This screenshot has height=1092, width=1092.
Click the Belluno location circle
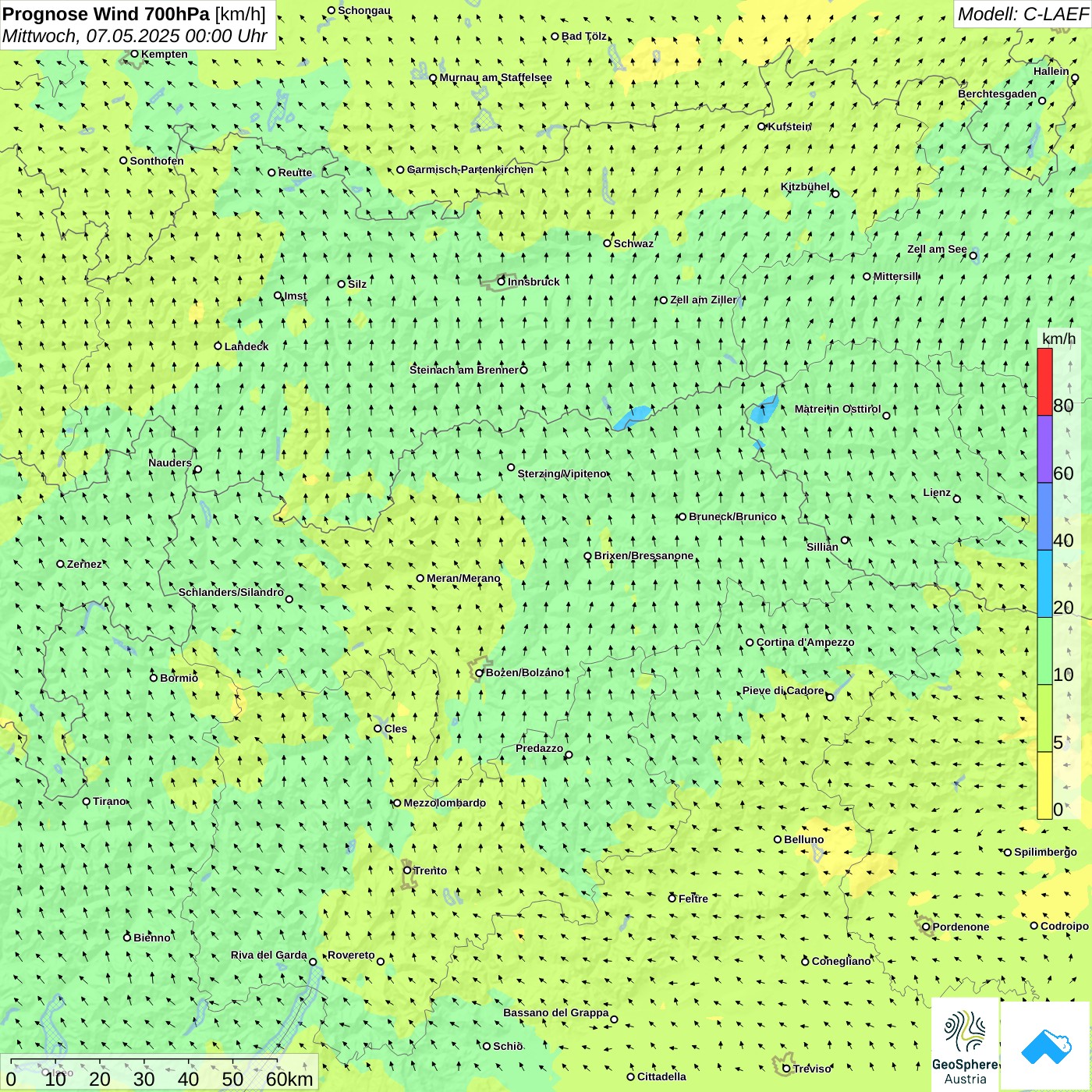[778, 839]
